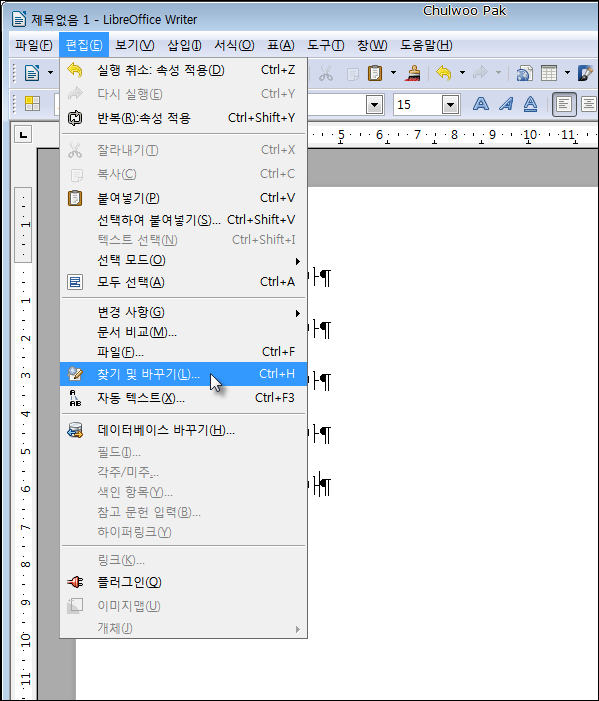Click the Paste clipboard toolbar icon
The image size is (599, 701).
(375, 73)
